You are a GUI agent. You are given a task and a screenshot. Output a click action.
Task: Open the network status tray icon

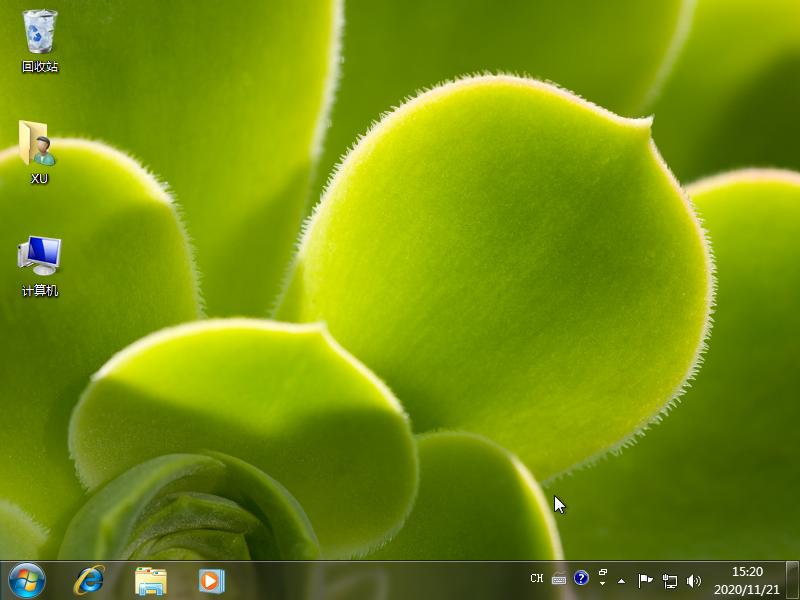click(670, 578)
